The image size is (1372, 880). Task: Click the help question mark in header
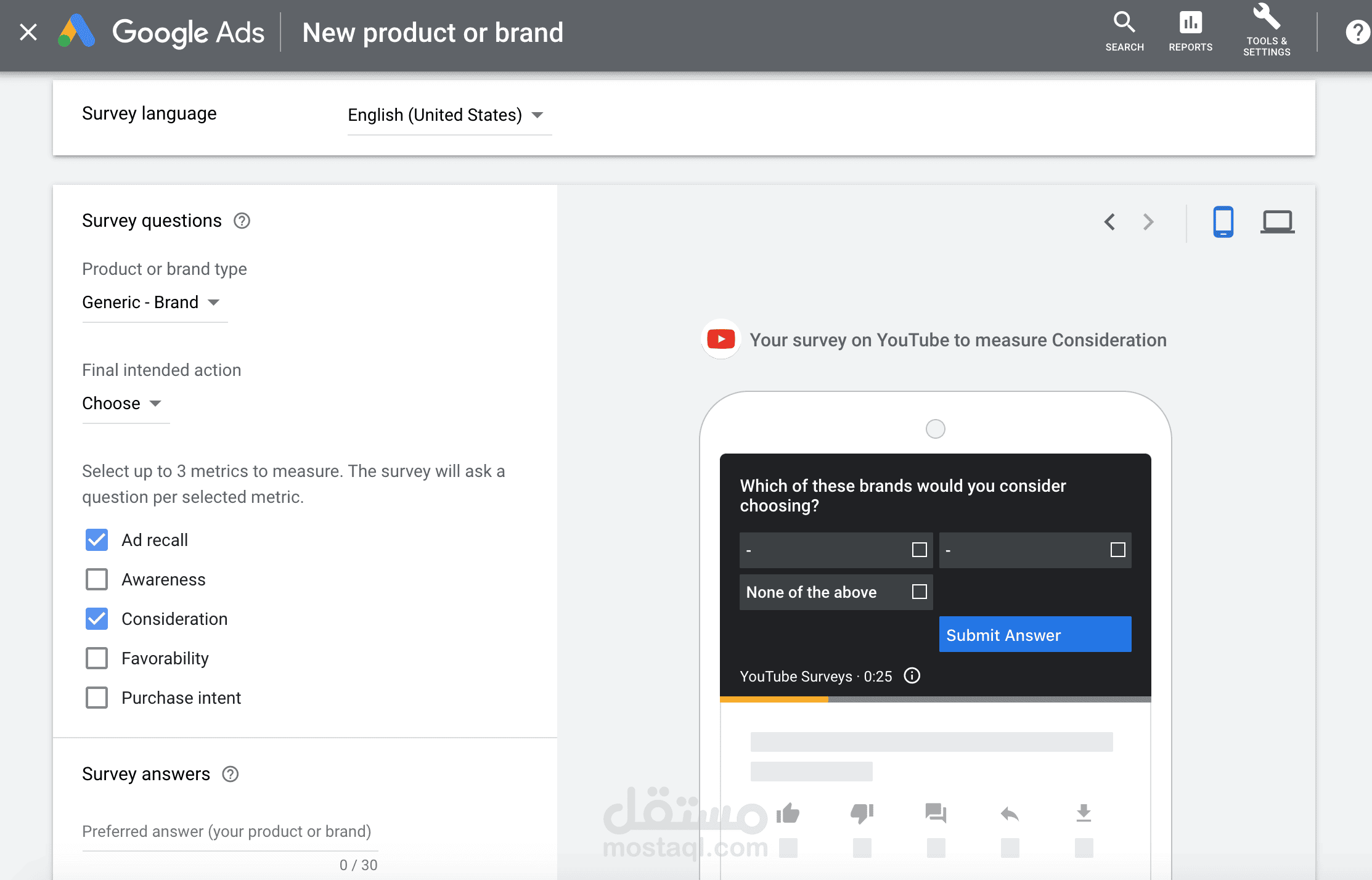[x=1358, y=32]
